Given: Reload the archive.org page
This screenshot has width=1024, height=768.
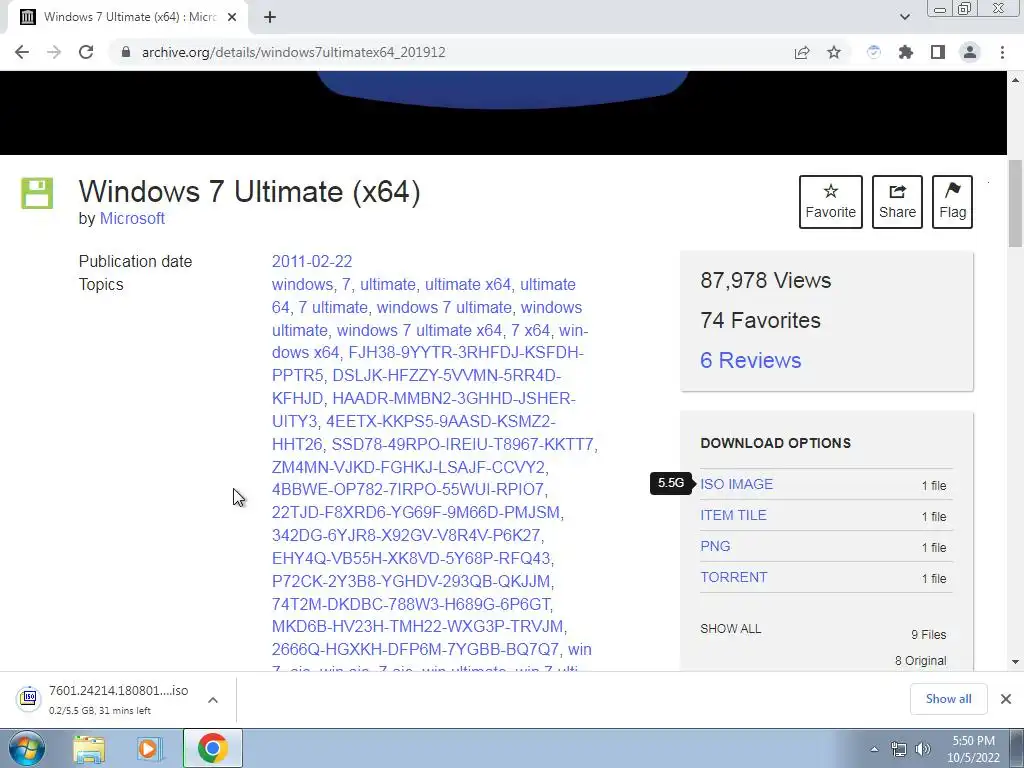Looking at the screenshot, I should pyautogui.click(x=86, y=52).
